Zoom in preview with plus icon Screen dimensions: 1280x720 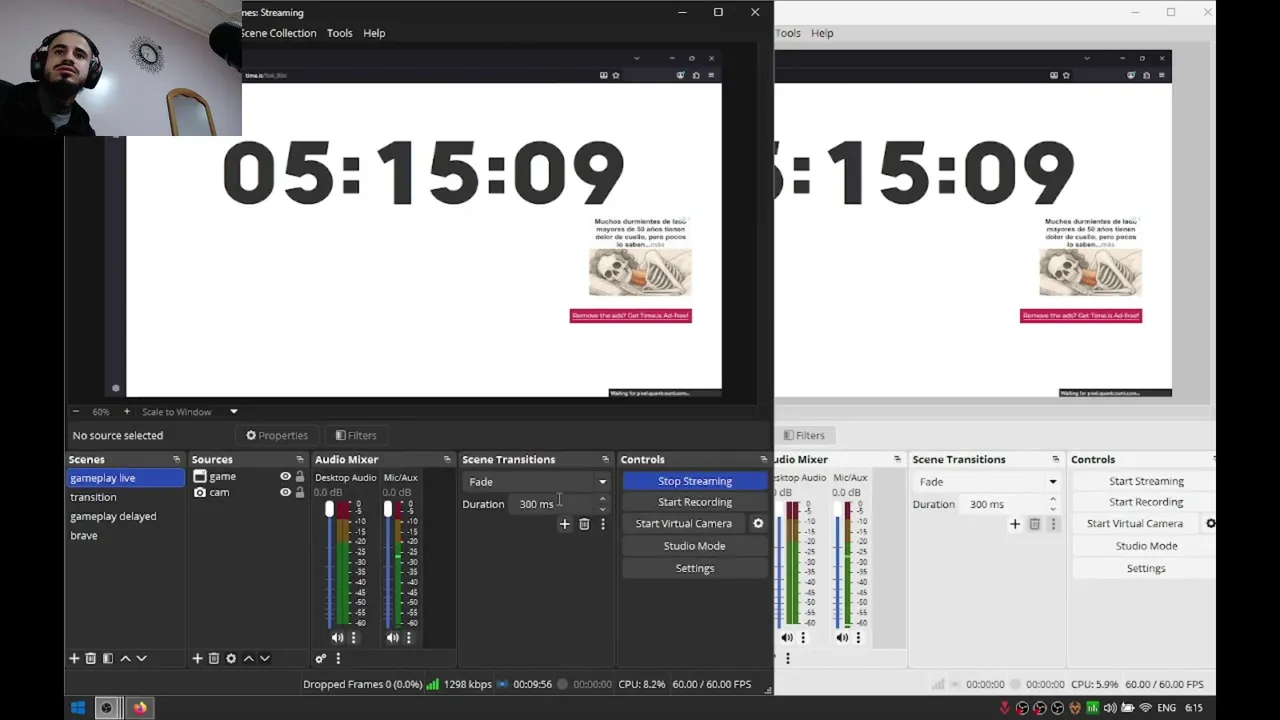(127, 411)
